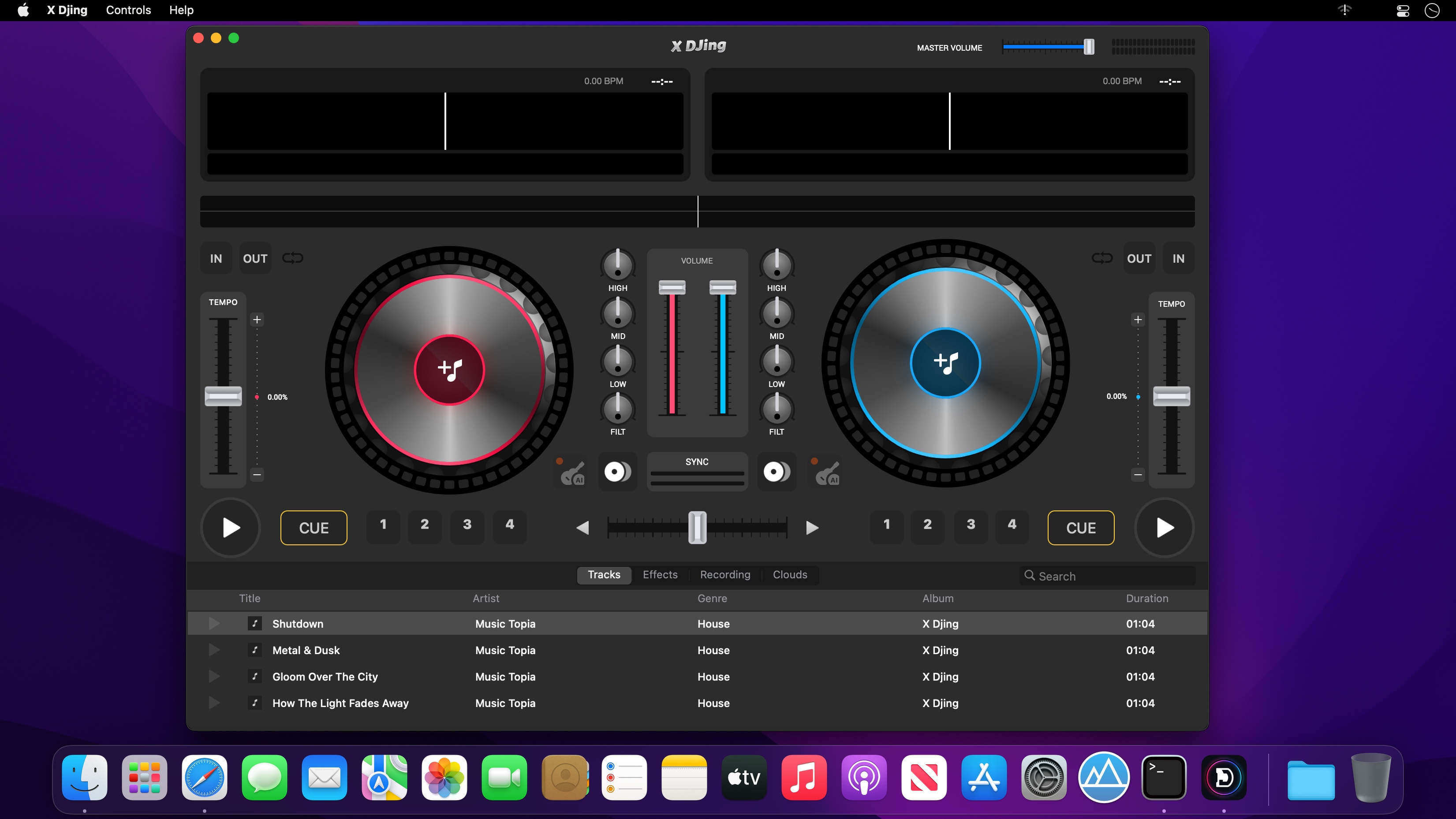Screen dimensions: 1456x819
Task: Click the right blue volume fader handle
Action: [x=722, y=287]
